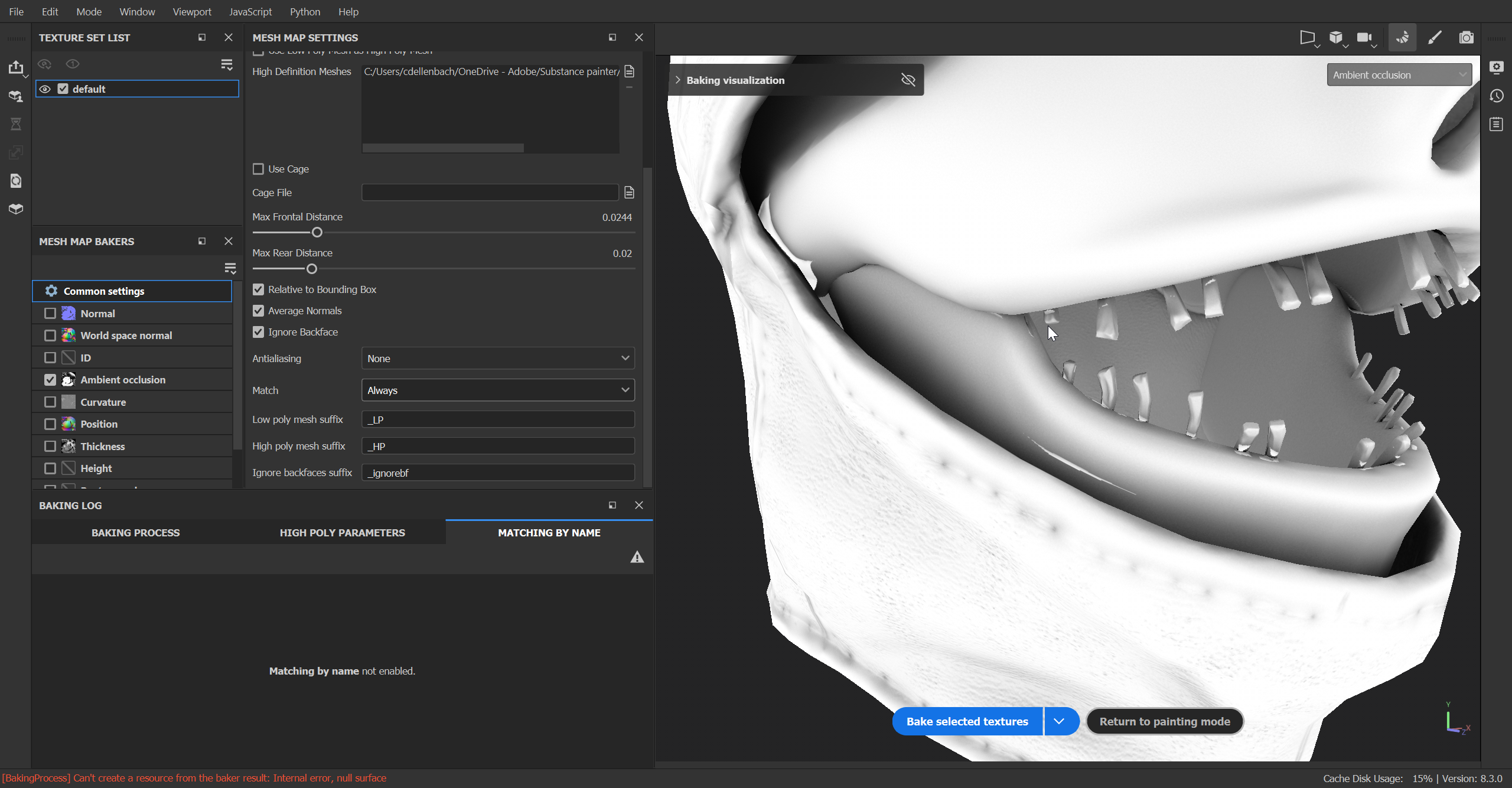Open the Python menu
The image size is (1512, 788).
click(305, 11)
